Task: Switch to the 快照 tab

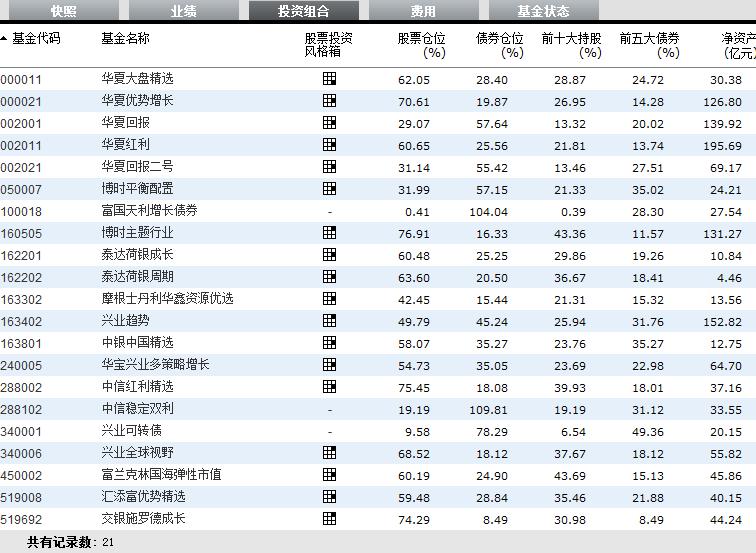Action: point(63,11)
